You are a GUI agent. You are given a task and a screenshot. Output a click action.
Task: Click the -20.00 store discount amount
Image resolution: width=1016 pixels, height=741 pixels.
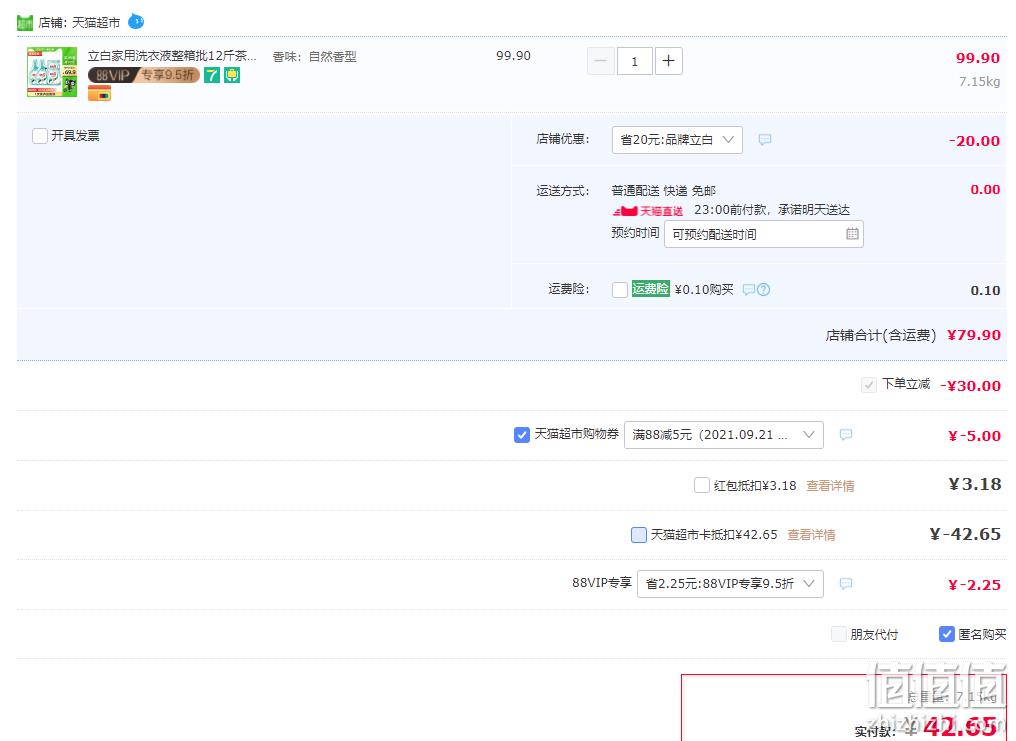click(974, 141)
